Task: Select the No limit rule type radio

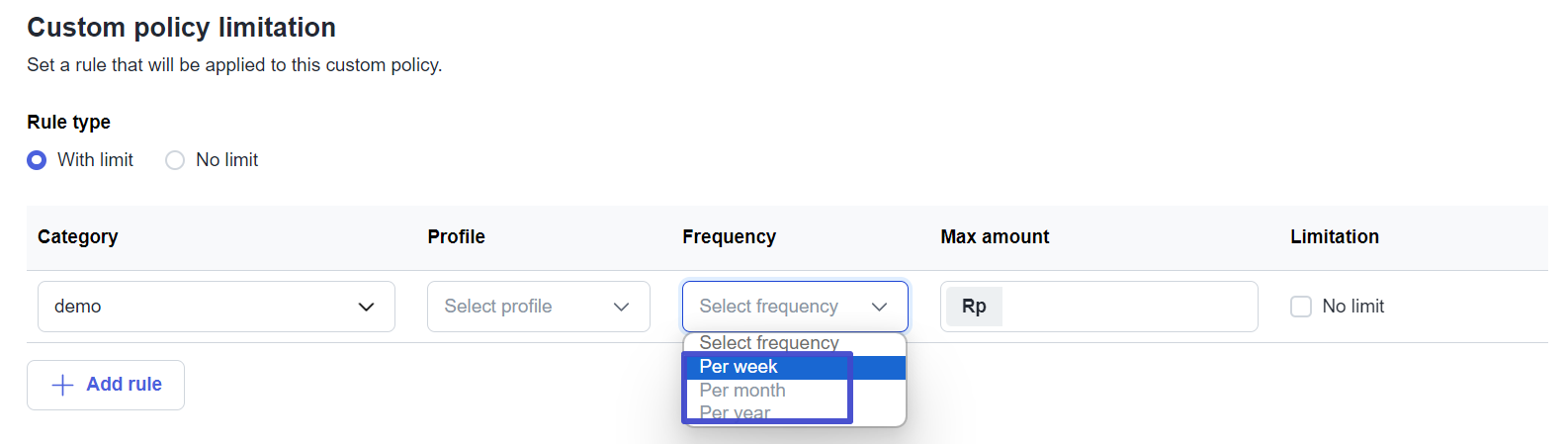Action: coord(175,160)
